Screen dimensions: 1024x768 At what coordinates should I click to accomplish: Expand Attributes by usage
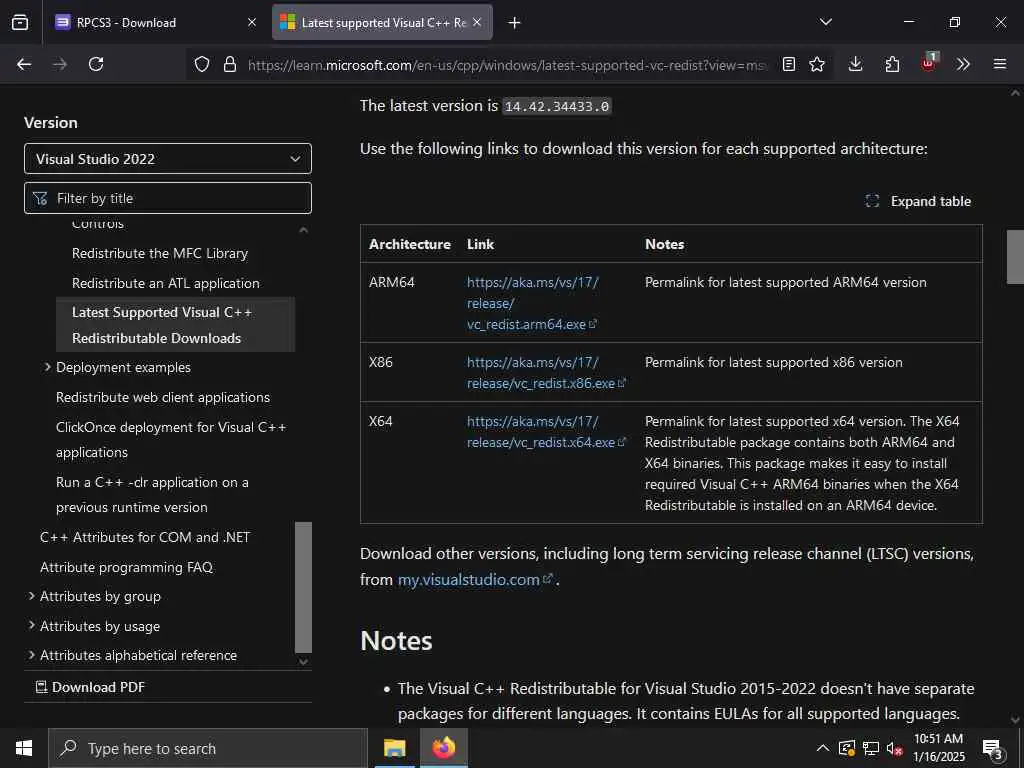click(x=31, y=626)
